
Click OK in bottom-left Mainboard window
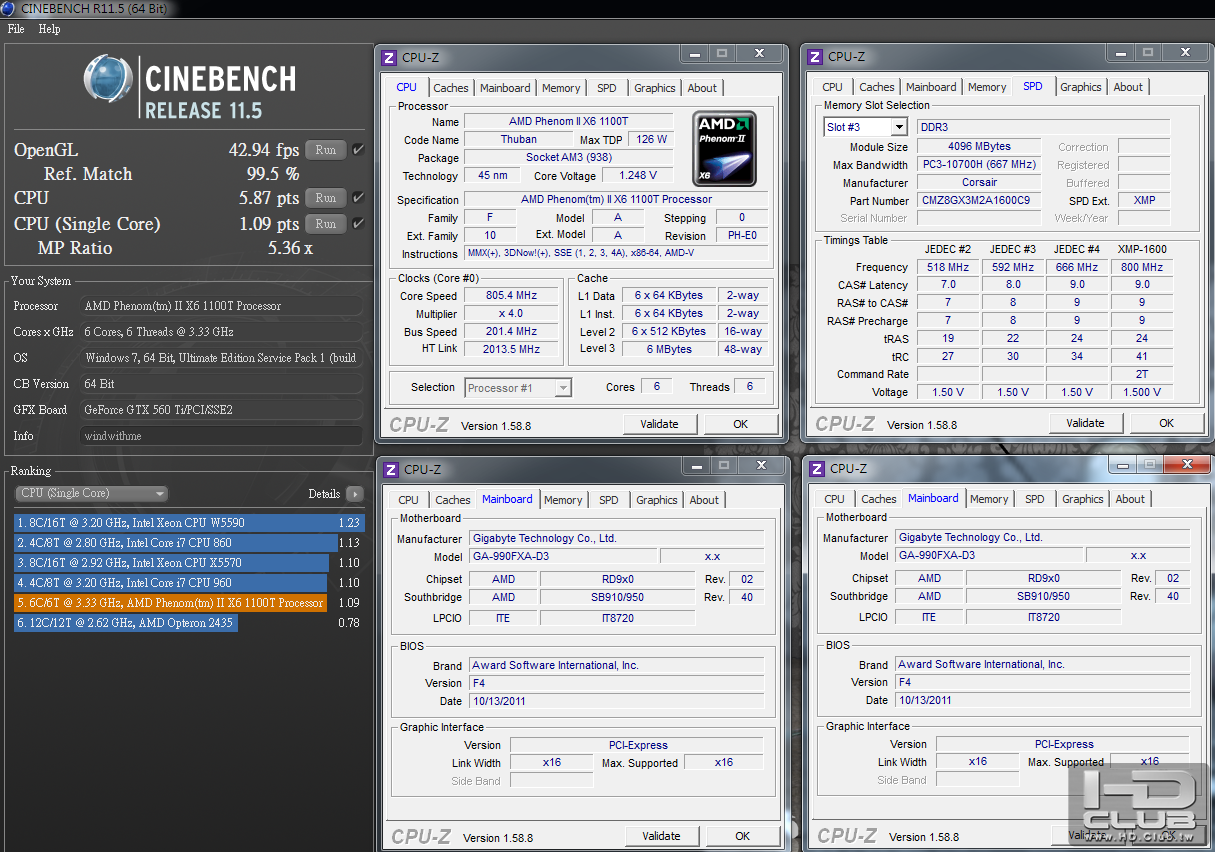[743, 836]
